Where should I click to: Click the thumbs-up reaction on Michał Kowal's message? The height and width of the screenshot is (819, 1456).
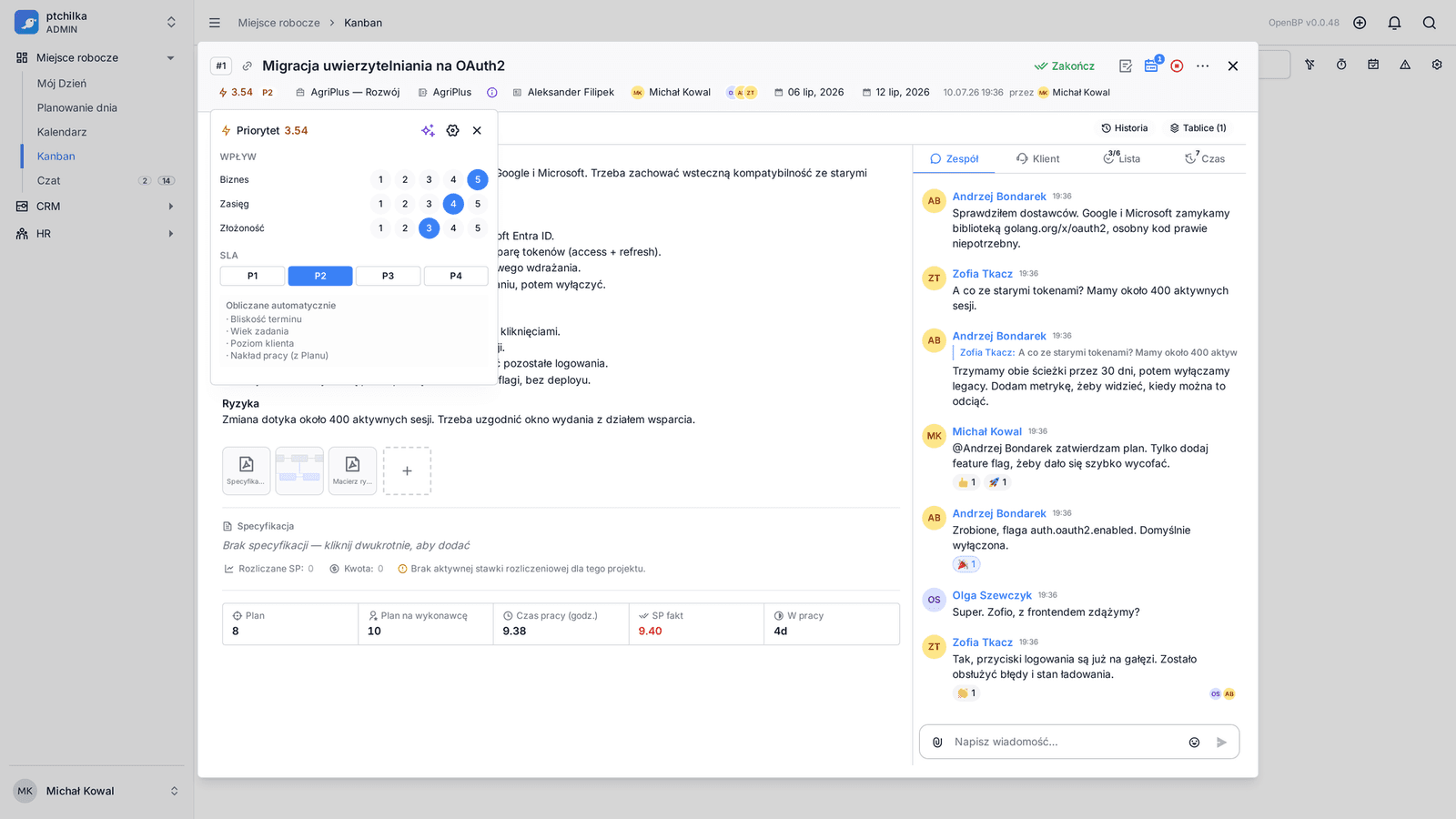(966, 482)
